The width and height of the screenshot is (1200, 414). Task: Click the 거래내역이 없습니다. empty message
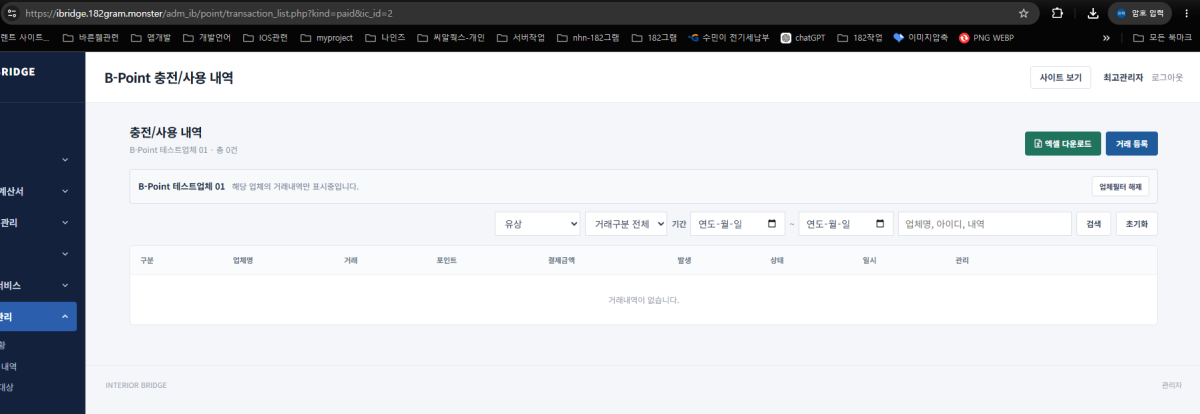(643, 300)
